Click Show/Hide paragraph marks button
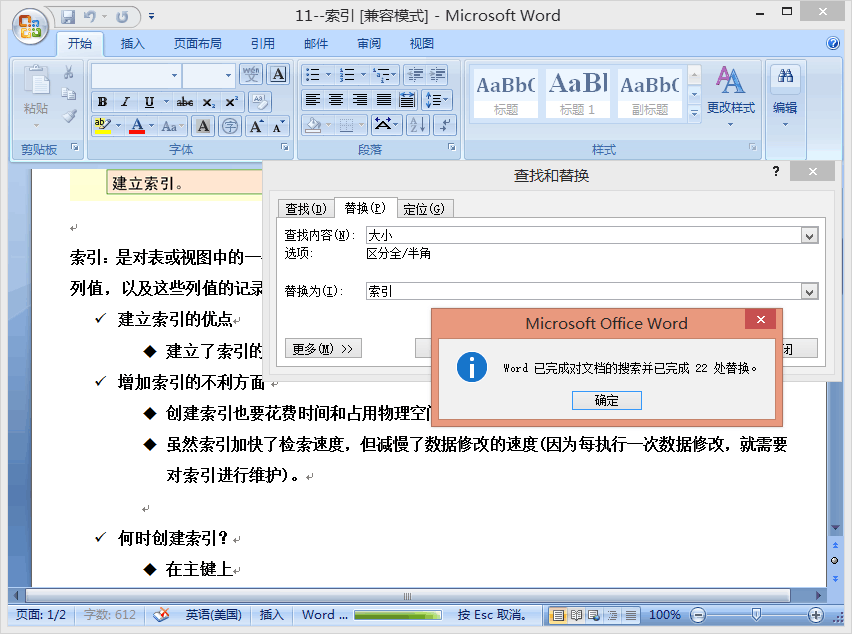Viewport: 852px width, 634px height. pos(444,125)
